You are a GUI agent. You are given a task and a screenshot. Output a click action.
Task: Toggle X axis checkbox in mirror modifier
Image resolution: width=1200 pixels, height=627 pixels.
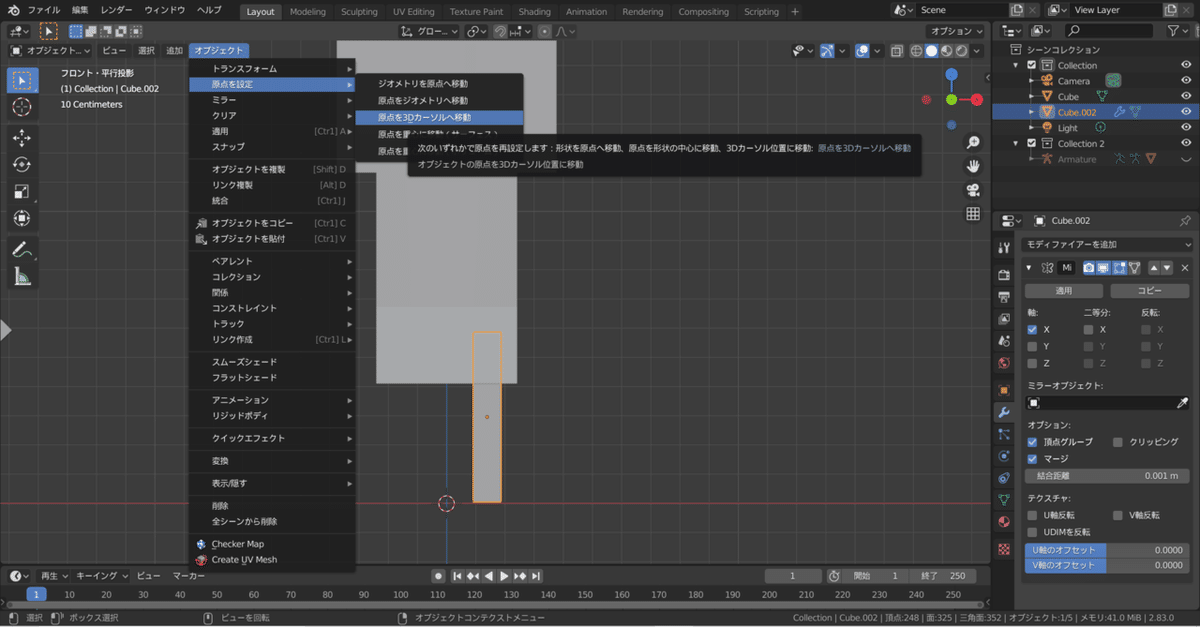tap(1033, 329)
